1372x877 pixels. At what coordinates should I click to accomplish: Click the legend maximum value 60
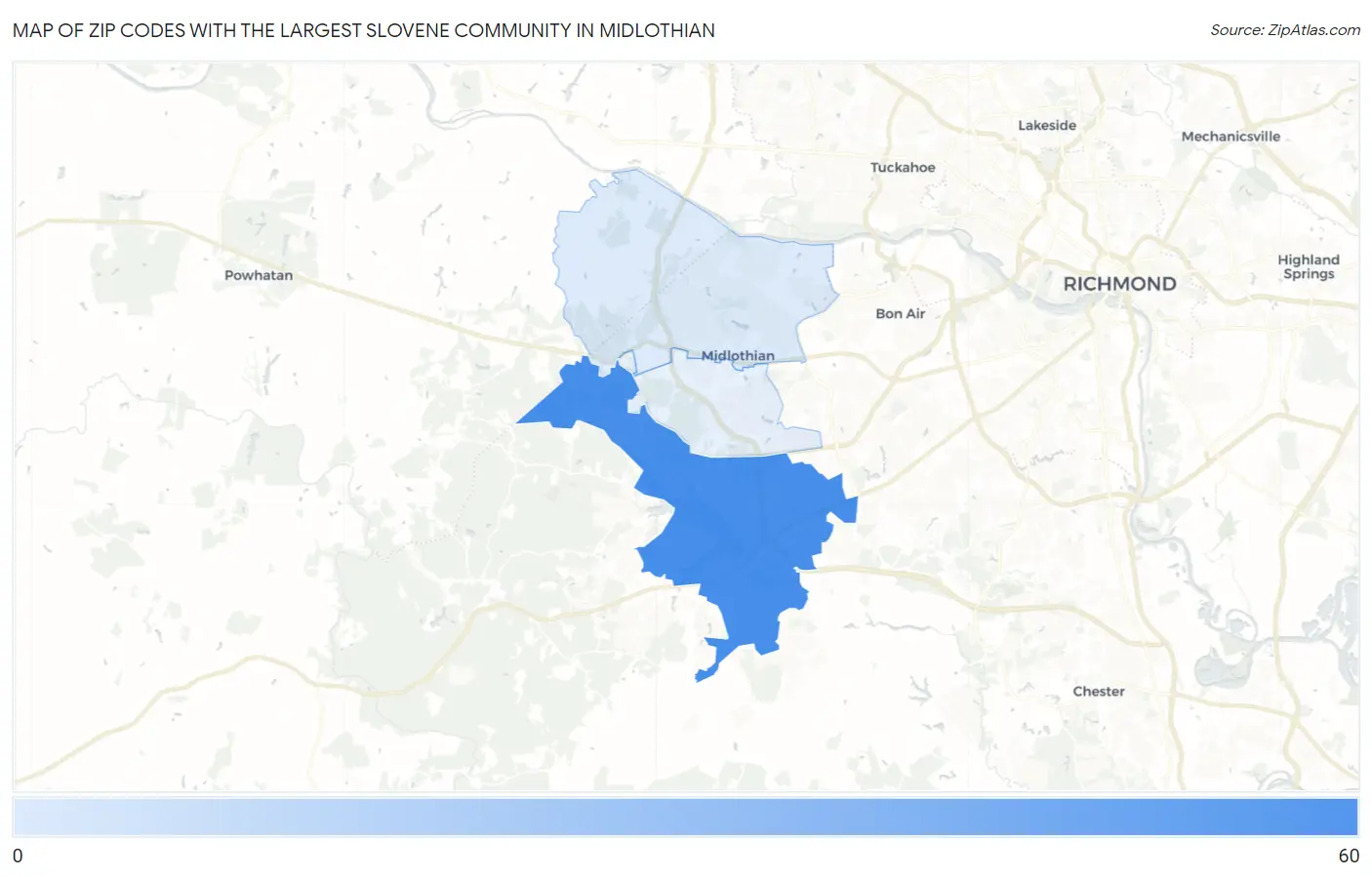1349,856
